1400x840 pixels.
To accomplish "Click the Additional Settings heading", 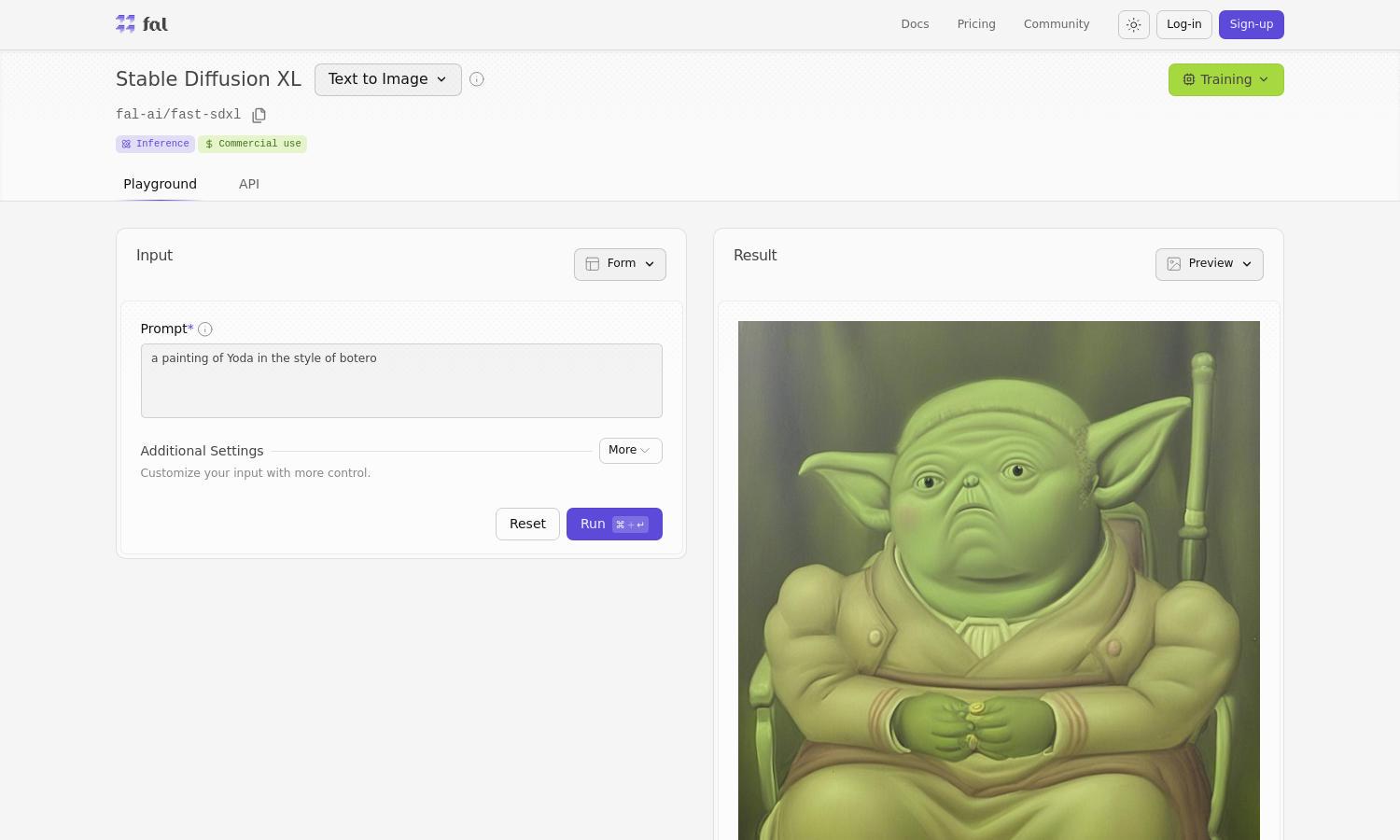I will click(202, 451).
